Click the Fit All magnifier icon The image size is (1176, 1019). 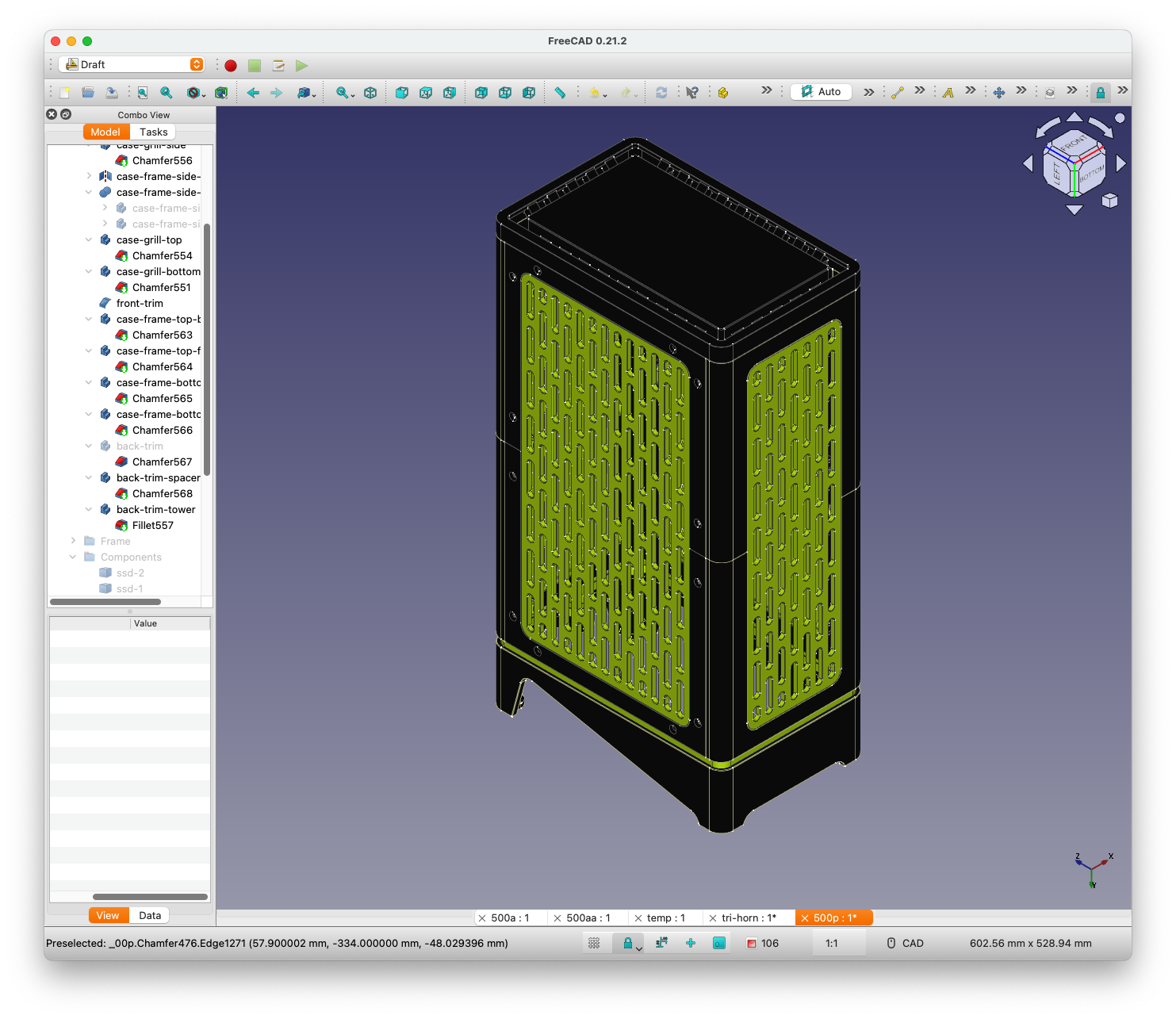coord(143,93)
